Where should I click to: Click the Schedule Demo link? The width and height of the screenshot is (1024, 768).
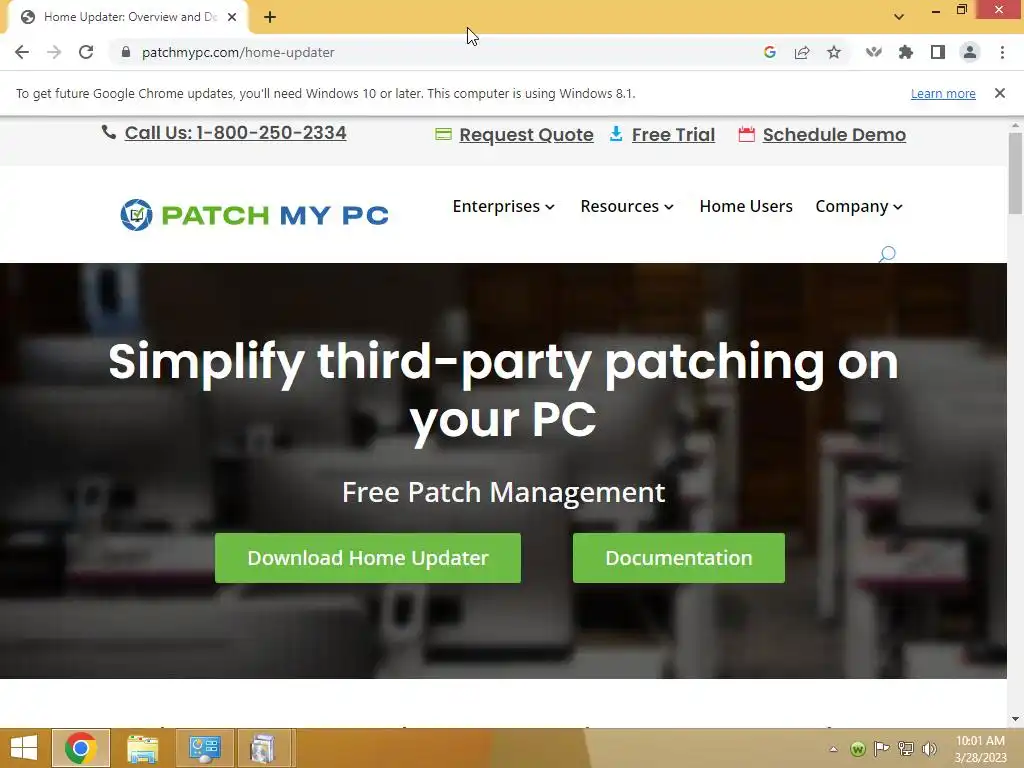coord(834,135)
